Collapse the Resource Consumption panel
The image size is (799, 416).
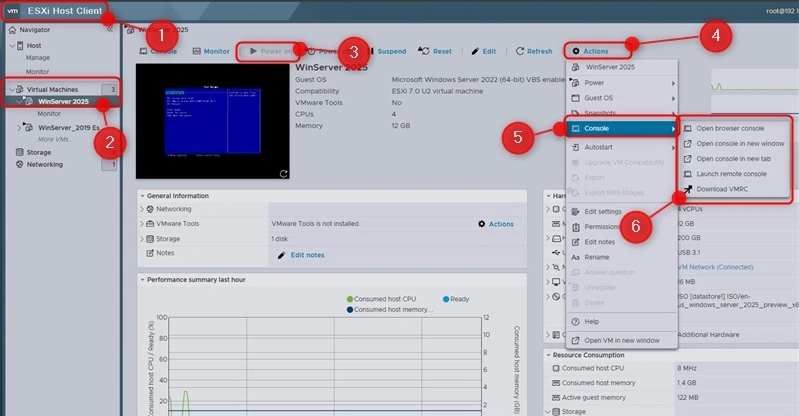[x=548, y=355]
